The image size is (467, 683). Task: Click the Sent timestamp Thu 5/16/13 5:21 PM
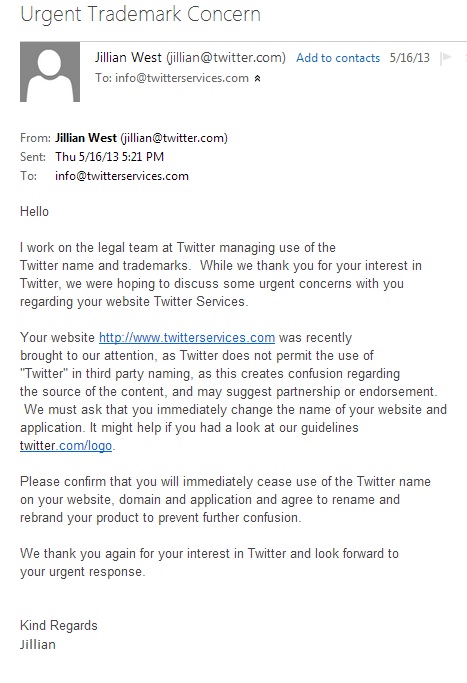click(109, 157)
